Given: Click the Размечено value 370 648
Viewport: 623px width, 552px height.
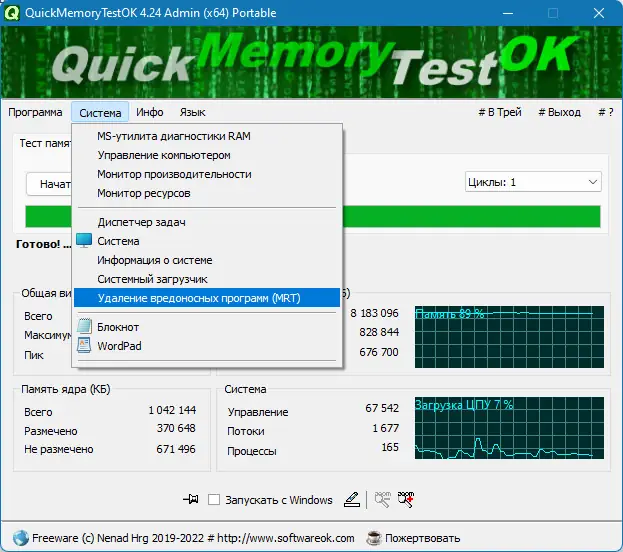Looking at the screenshot, I should coord(176,428).
